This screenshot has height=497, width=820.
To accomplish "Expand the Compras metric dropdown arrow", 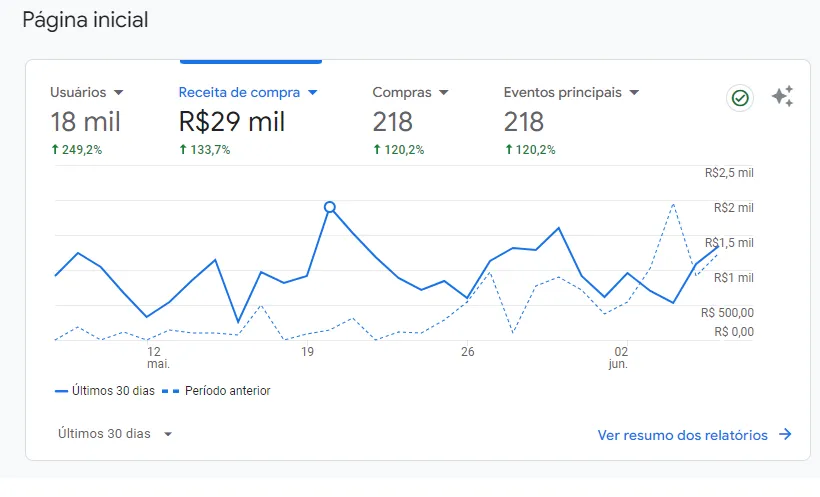I will 444,93.
